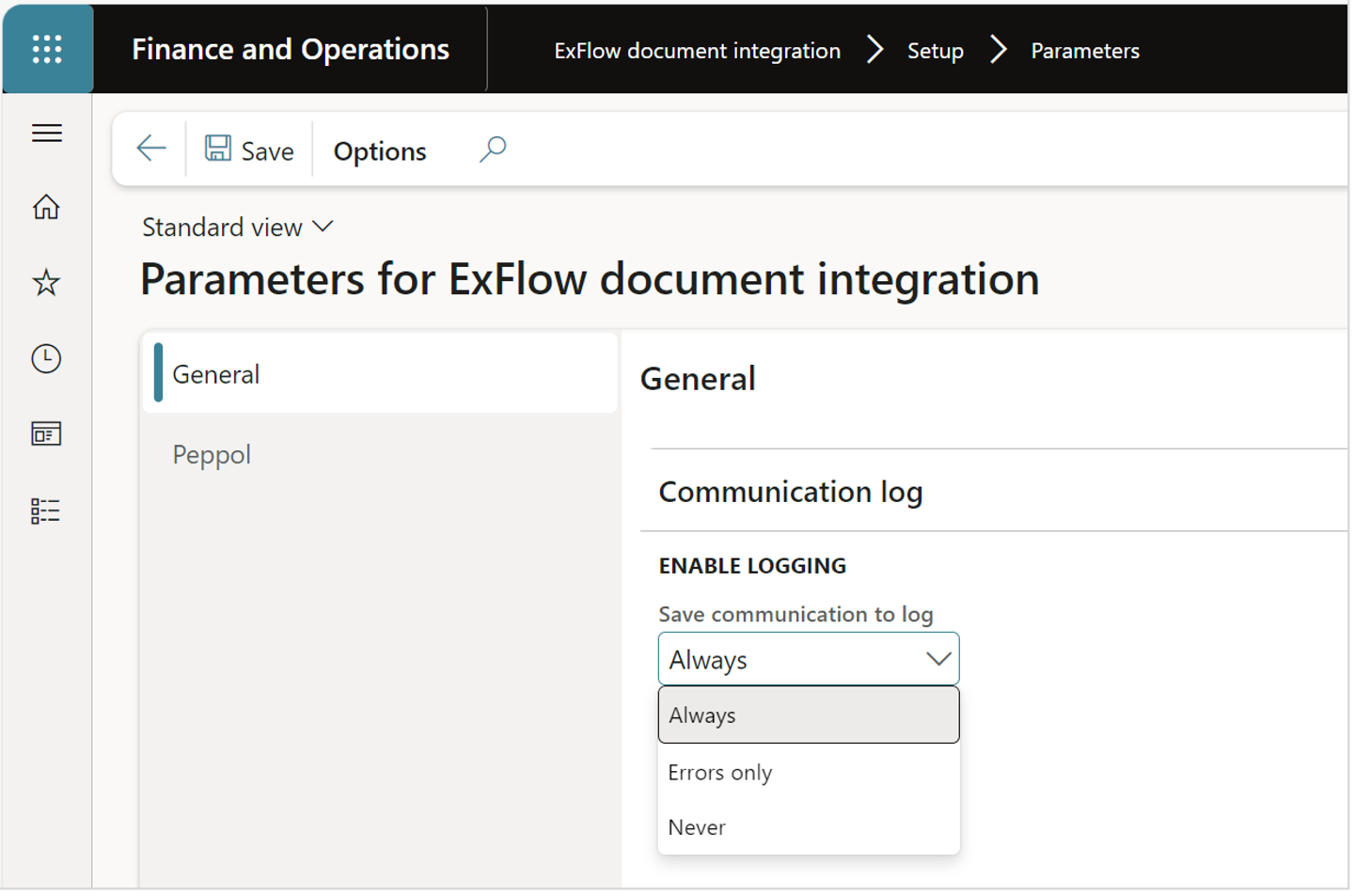Collapse the Communication log section

791,491
